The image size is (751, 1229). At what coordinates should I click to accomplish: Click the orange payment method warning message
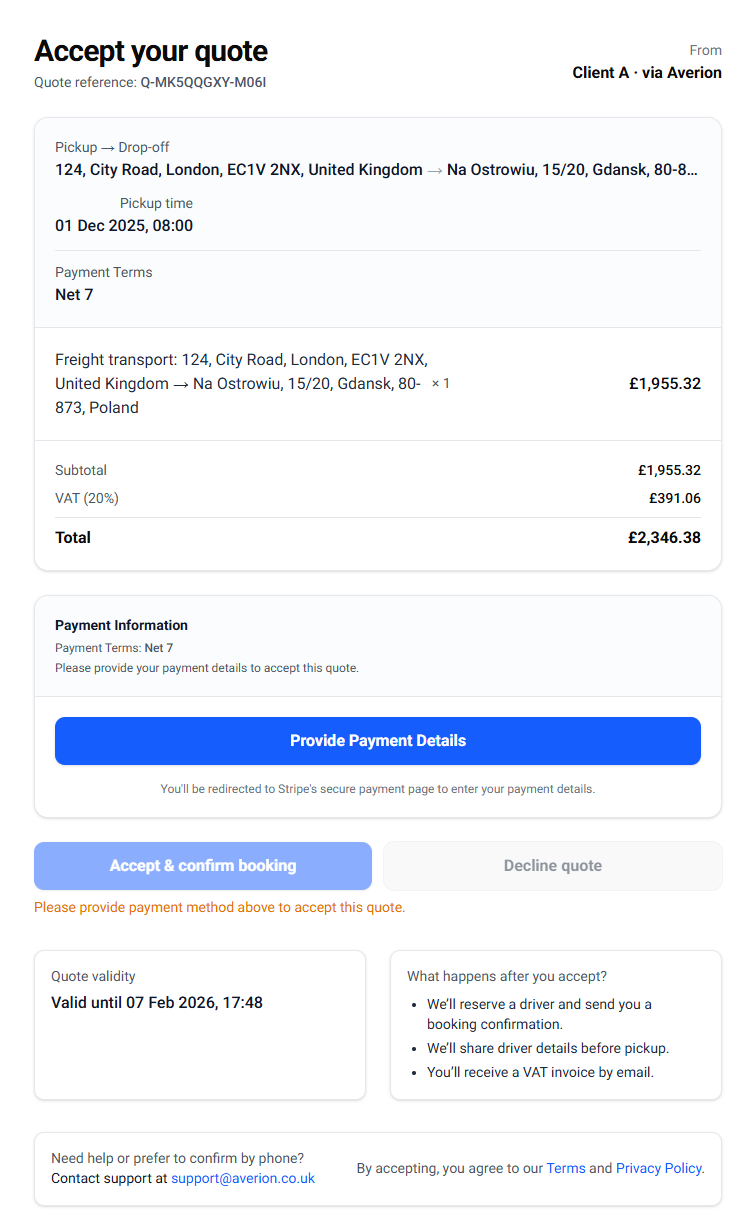219,908
